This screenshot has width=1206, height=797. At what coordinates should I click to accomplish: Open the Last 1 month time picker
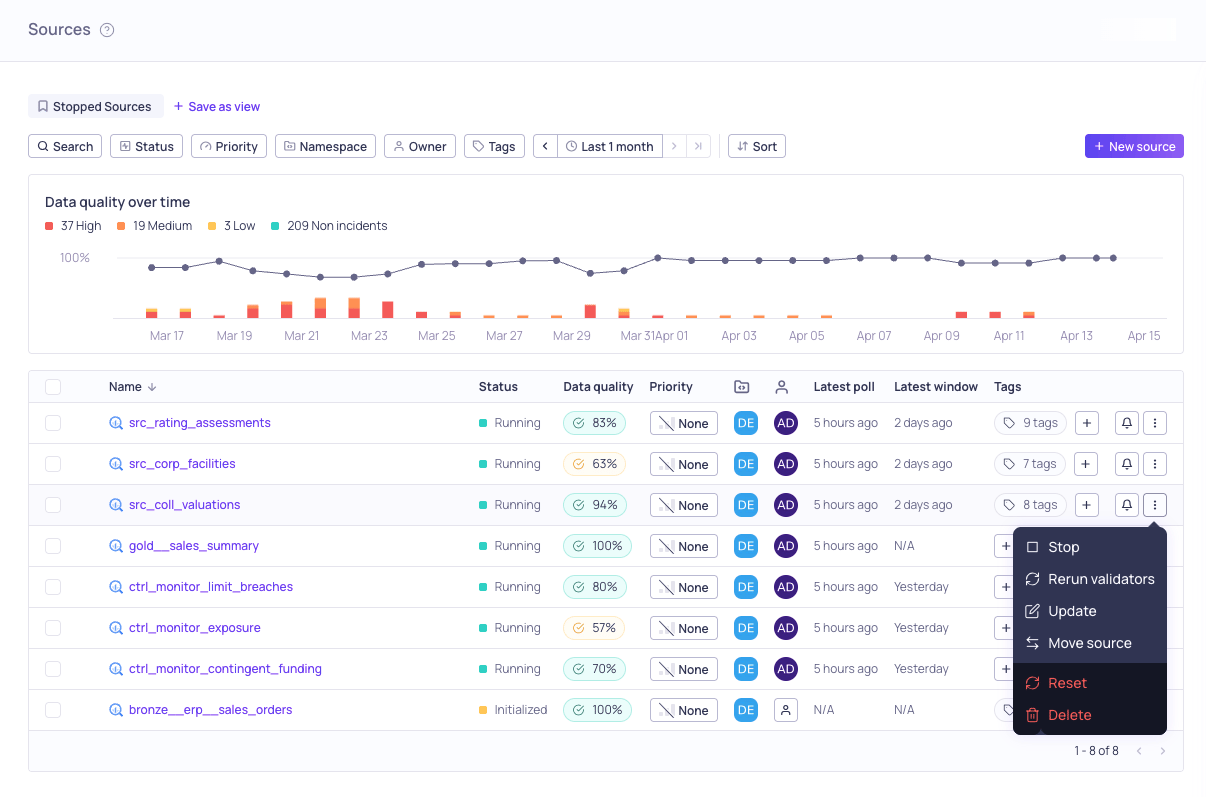[x=609, y=146]
